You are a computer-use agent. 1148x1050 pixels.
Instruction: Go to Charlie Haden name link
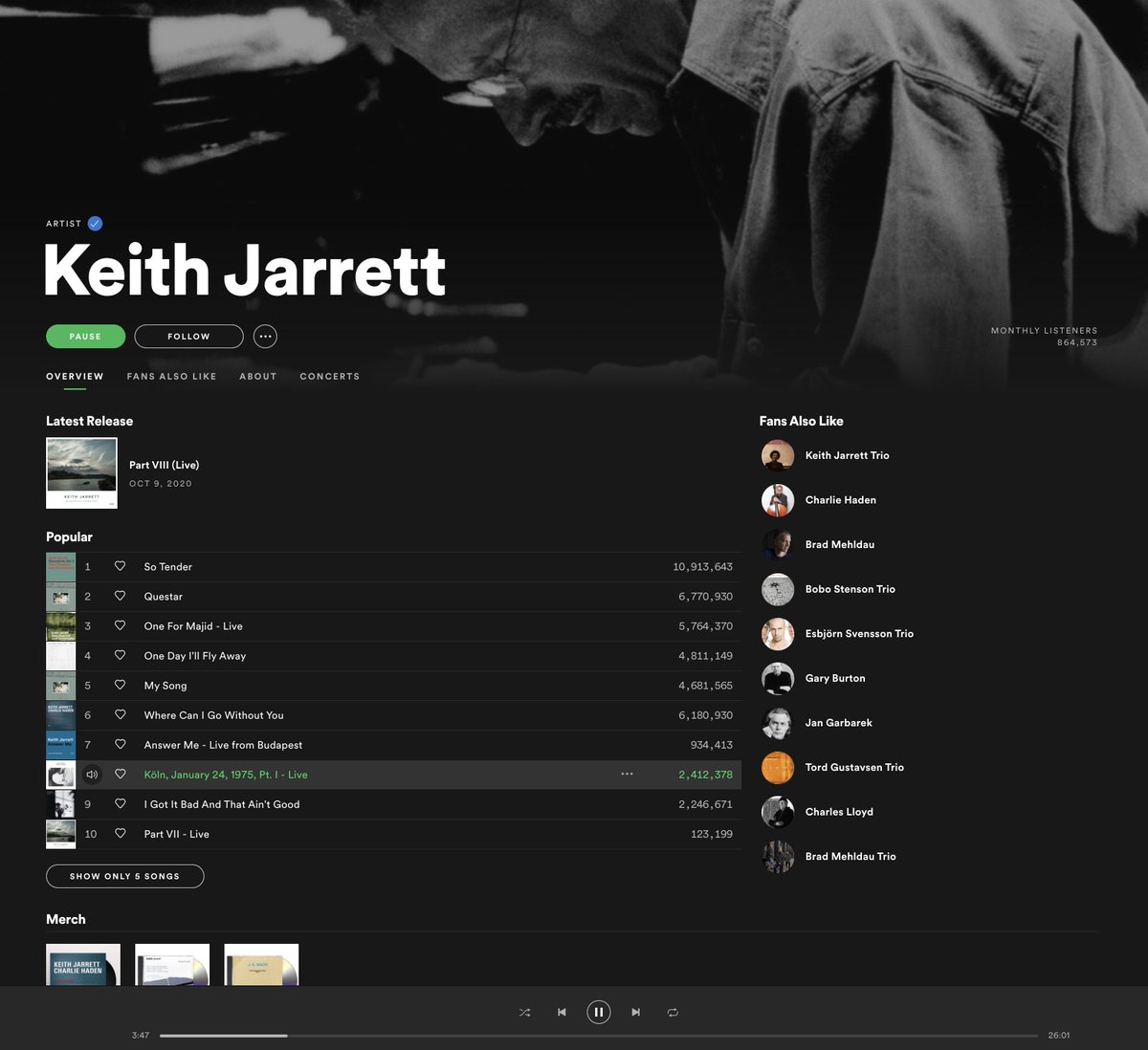[840, 500]
